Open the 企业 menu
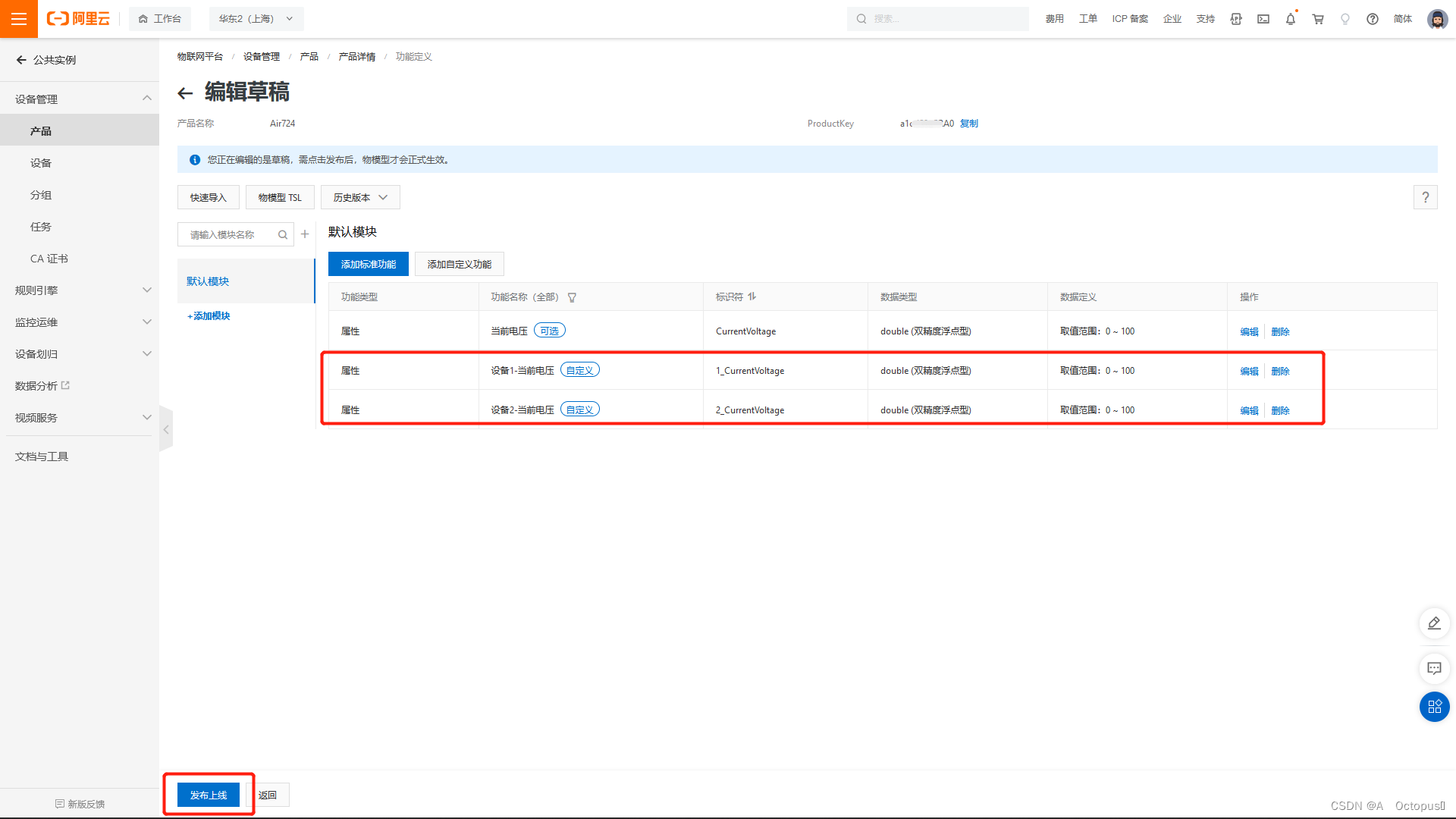 click(1172, 19)
